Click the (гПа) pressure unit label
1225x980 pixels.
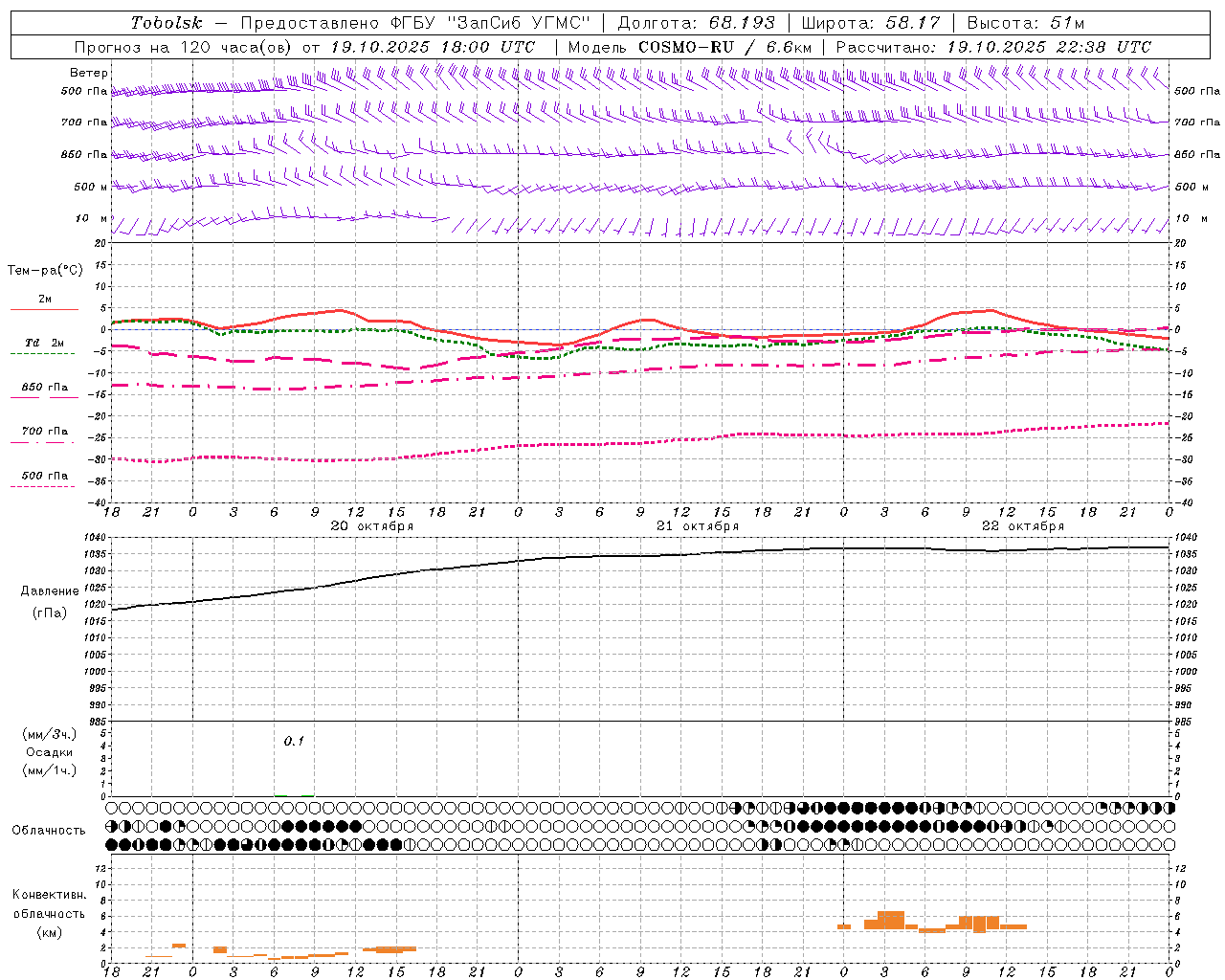(x=50, y=613)
